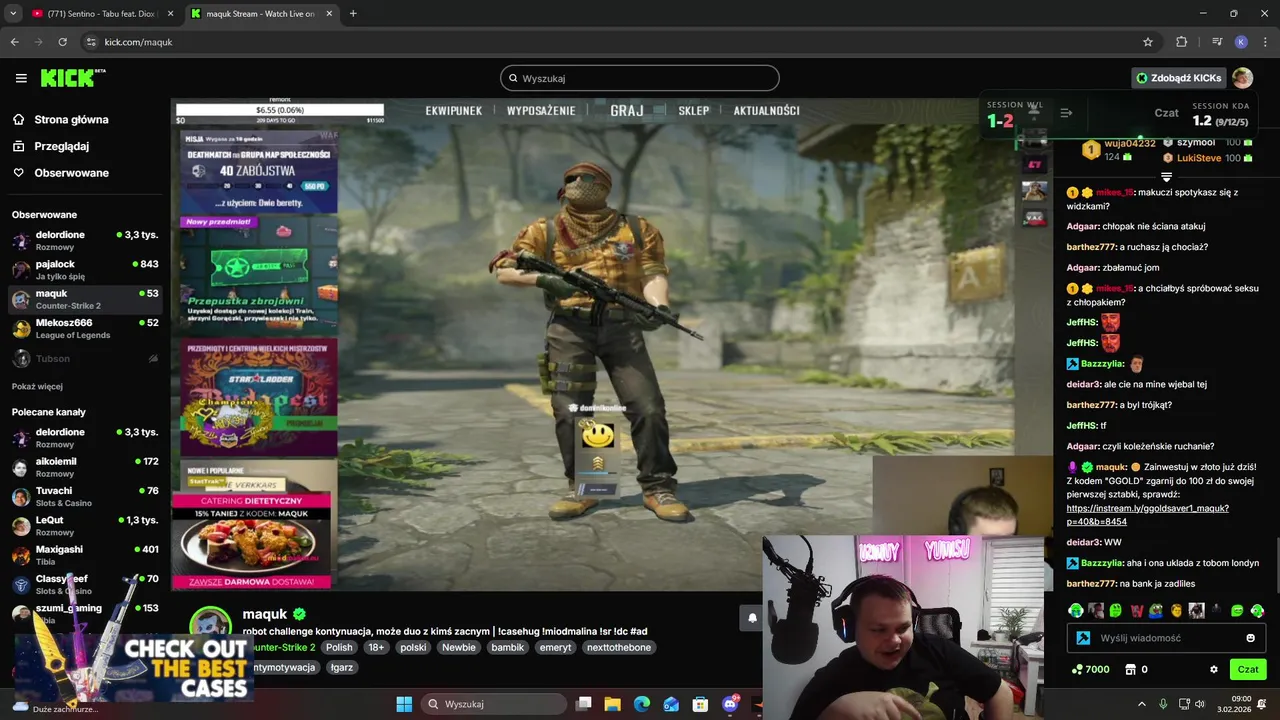Open user profile avatar menu
The height and width of the screenshot is (720, 1280).
1242,78
